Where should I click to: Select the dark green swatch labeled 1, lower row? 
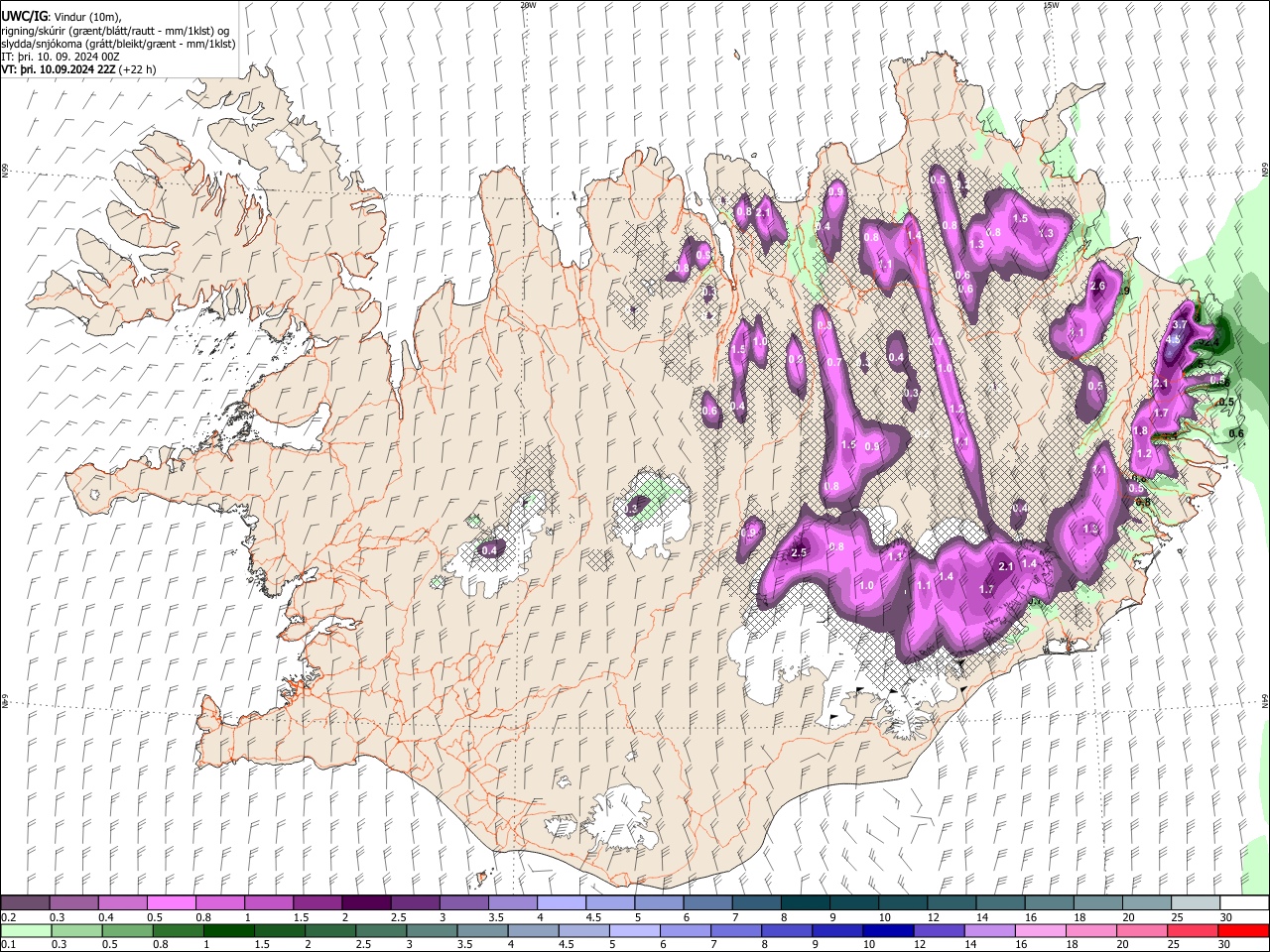click(229, 931)
